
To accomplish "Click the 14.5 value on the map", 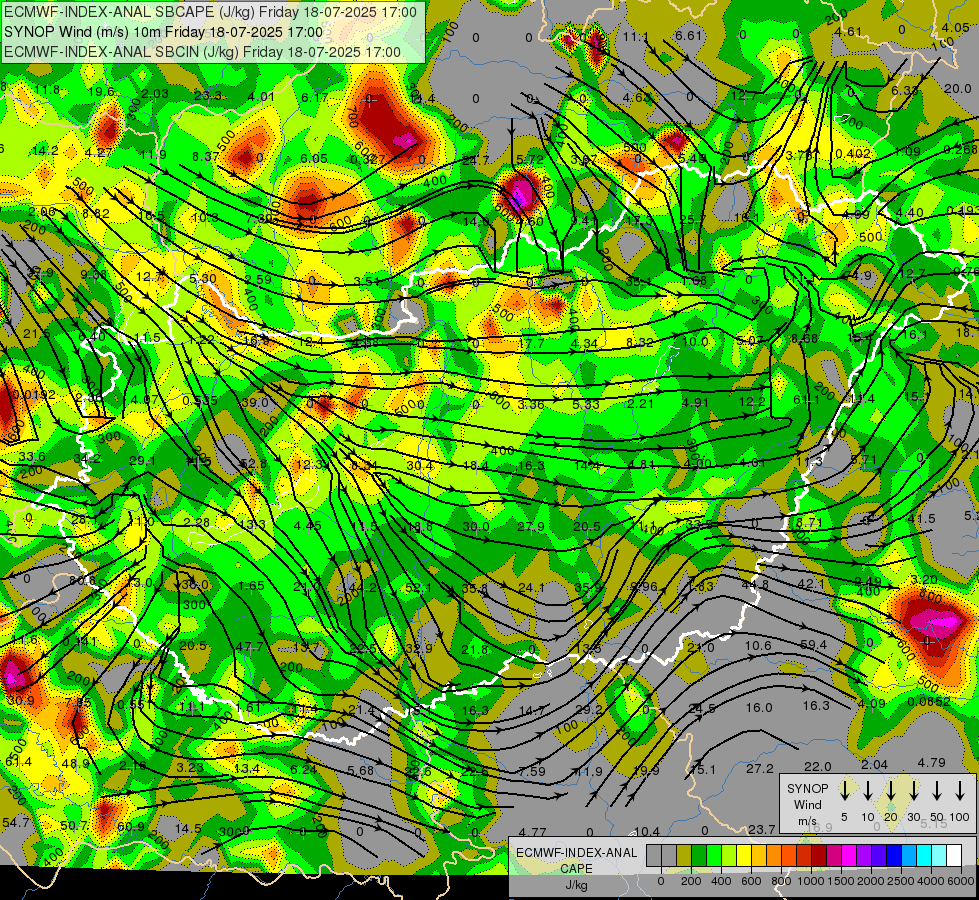I will (x=188, y=828).
